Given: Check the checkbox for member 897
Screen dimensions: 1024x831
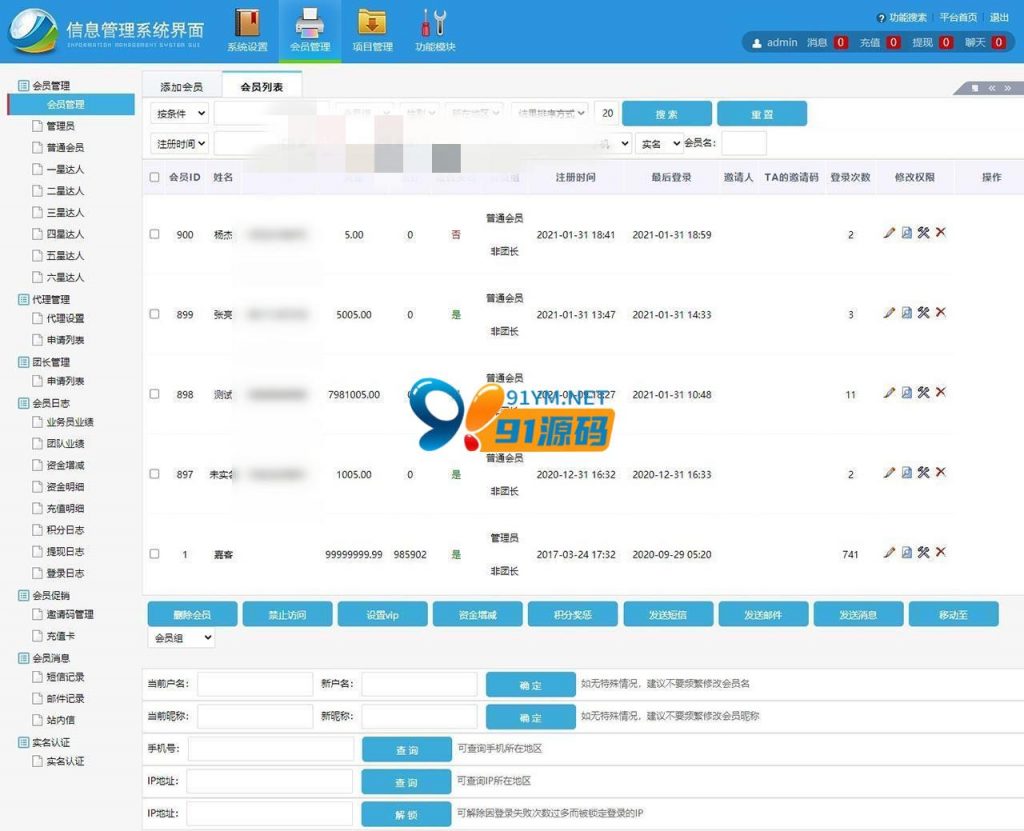Looking at the screenshot, I should (x=154, y=474).
